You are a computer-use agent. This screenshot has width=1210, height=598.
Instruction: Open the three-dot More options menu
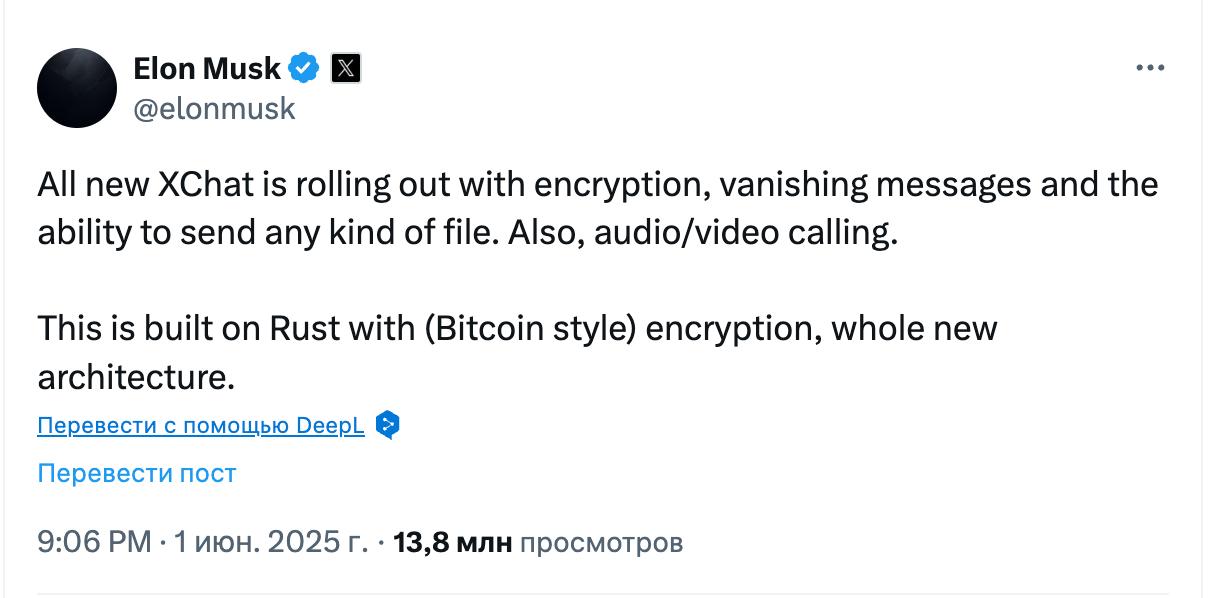1150,68
